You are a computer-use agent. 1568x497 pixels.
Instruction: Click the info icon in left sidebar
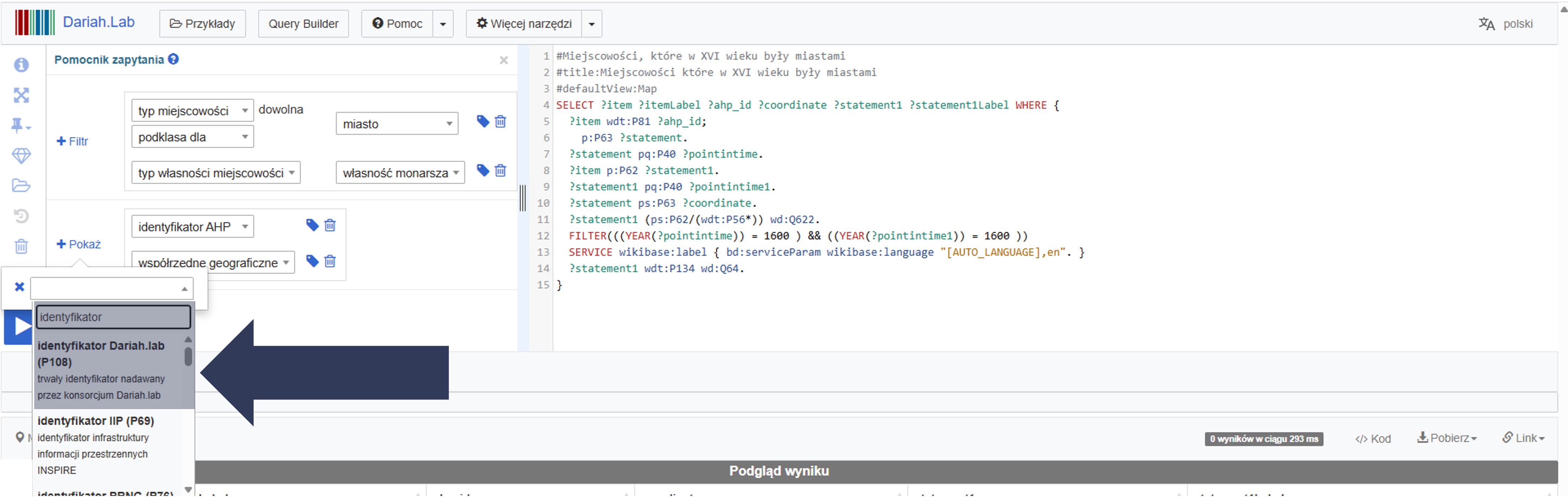(x=21, y=64)
